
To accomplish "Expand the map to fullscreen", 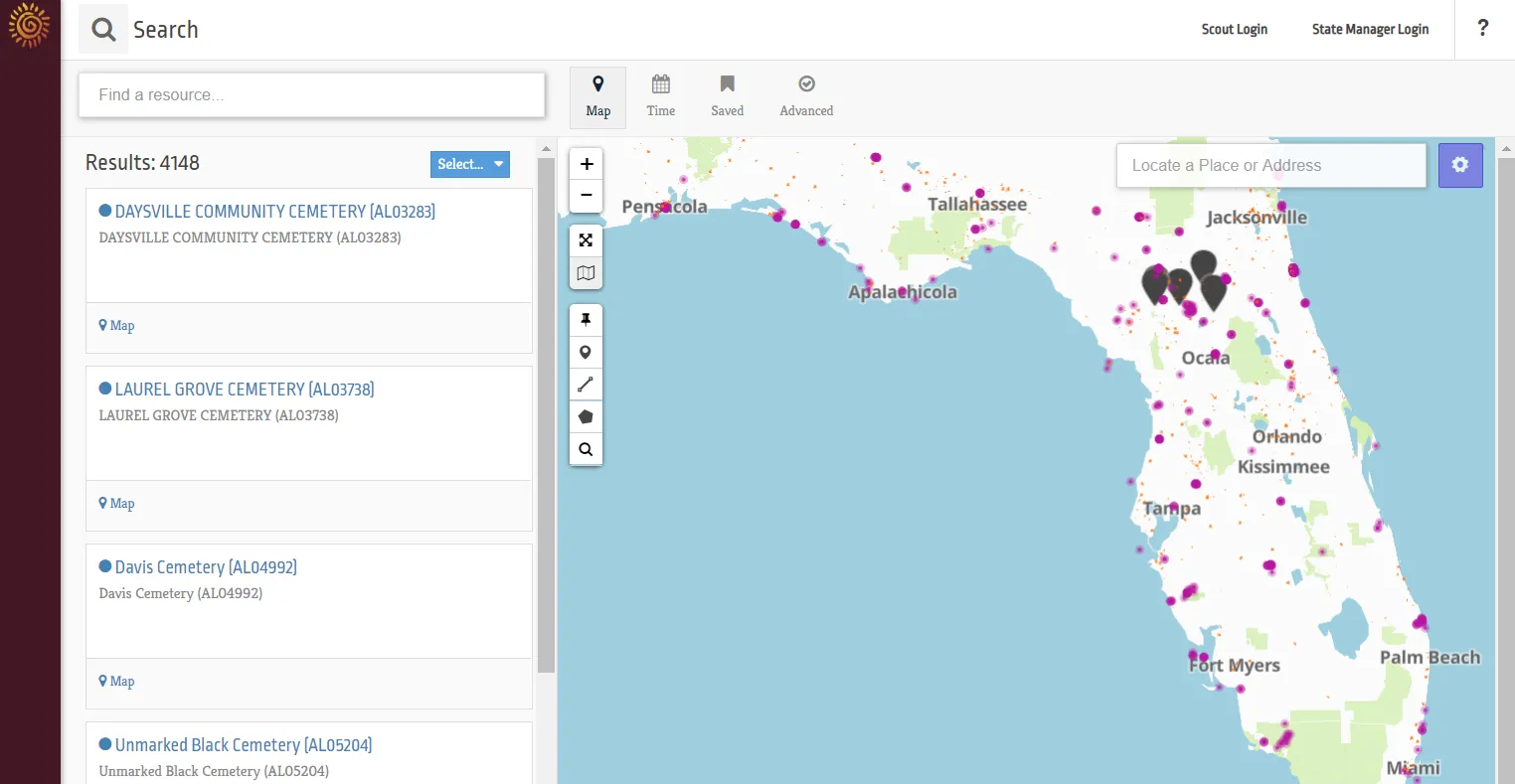I will click(586, 239).
